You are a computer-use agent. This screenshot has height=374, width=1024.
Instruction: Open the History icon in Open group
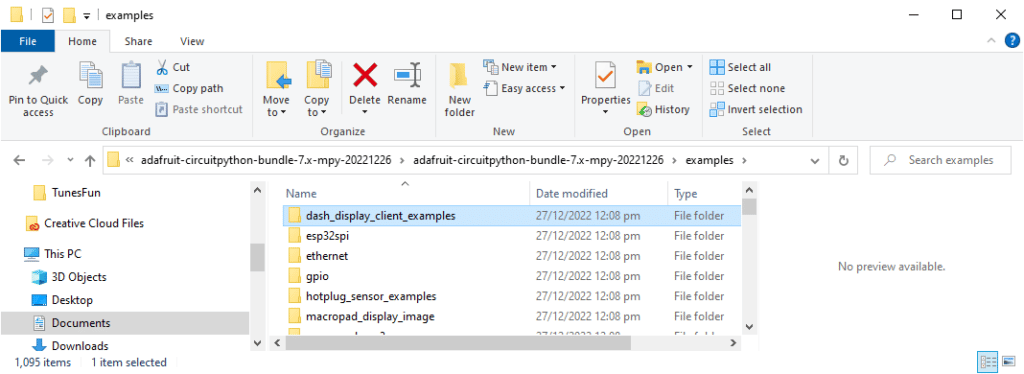645,110
